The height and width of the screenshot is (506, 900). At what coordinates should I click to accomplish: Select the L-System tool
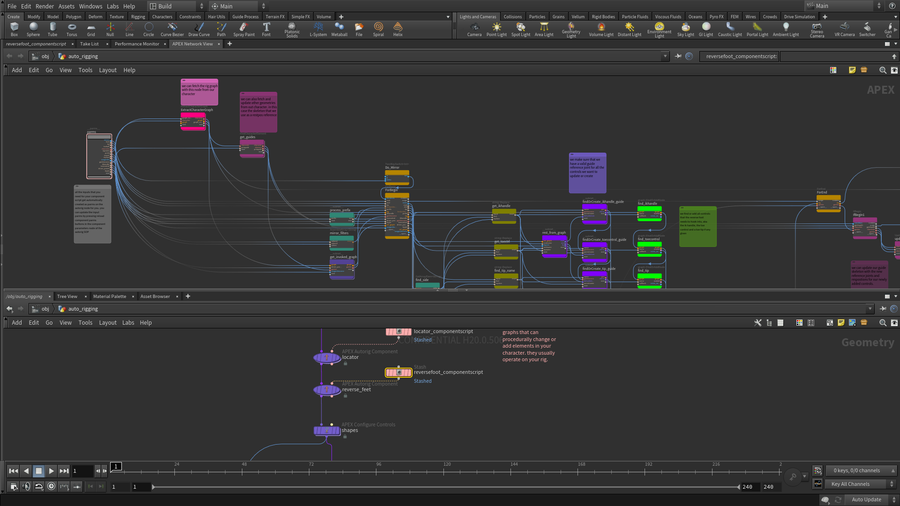pyautogui.click(x=318, y=29)
